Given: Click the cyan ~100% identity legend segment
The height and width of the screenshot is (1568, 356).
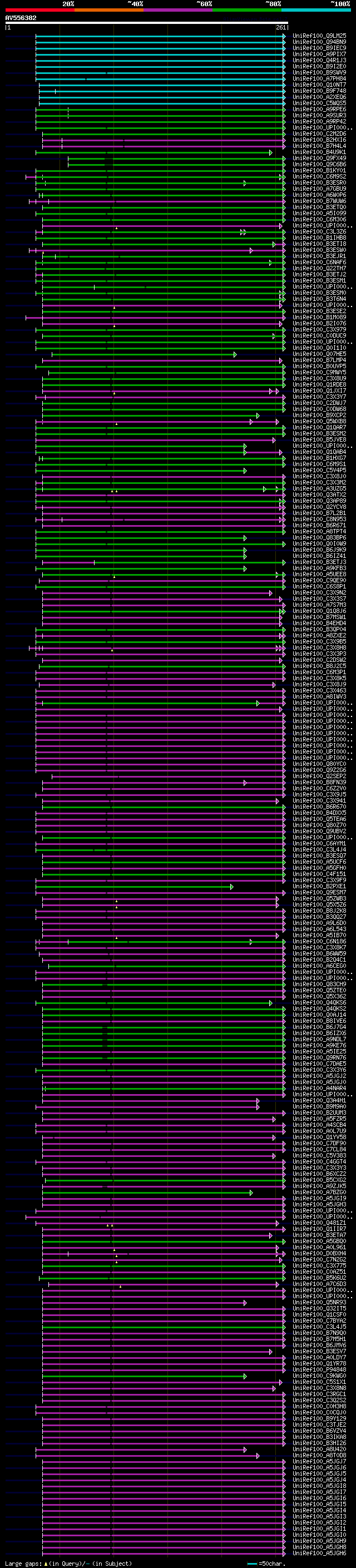Looking at the screenshot, I should coord(316,10).
